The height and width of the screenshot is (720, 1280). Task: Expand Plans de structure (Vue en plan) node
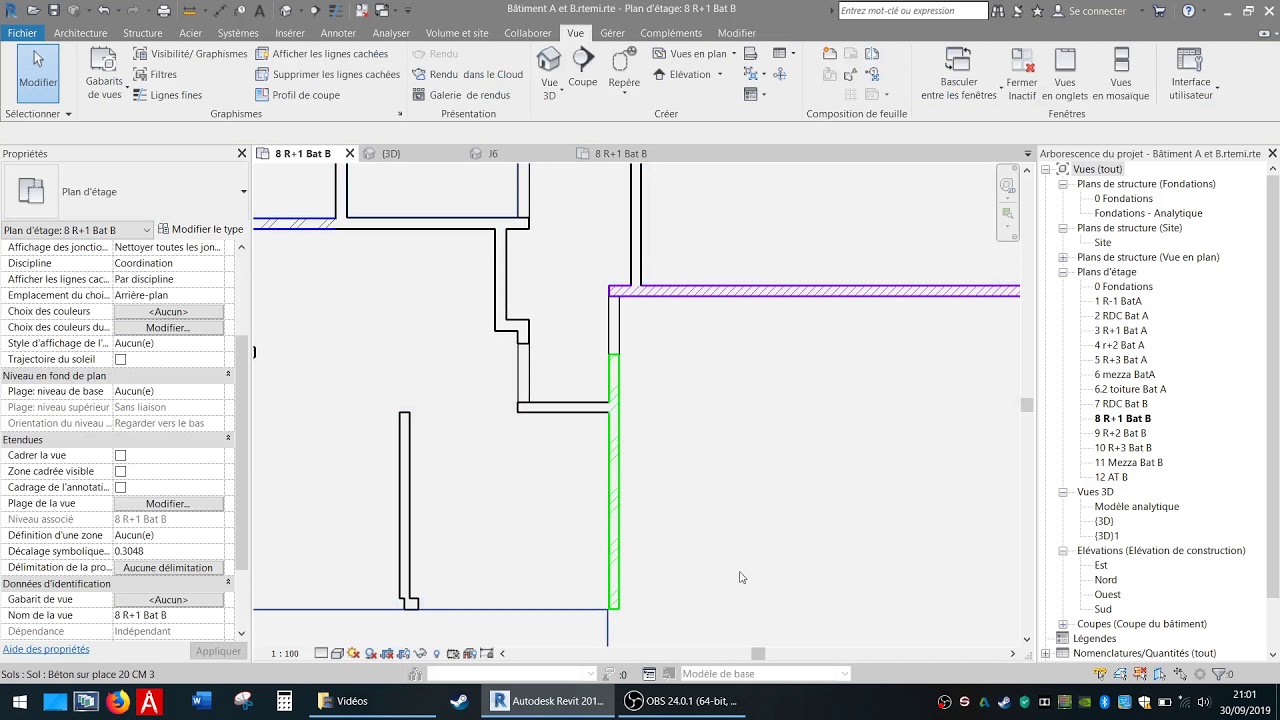click(x=1063, y=257)
